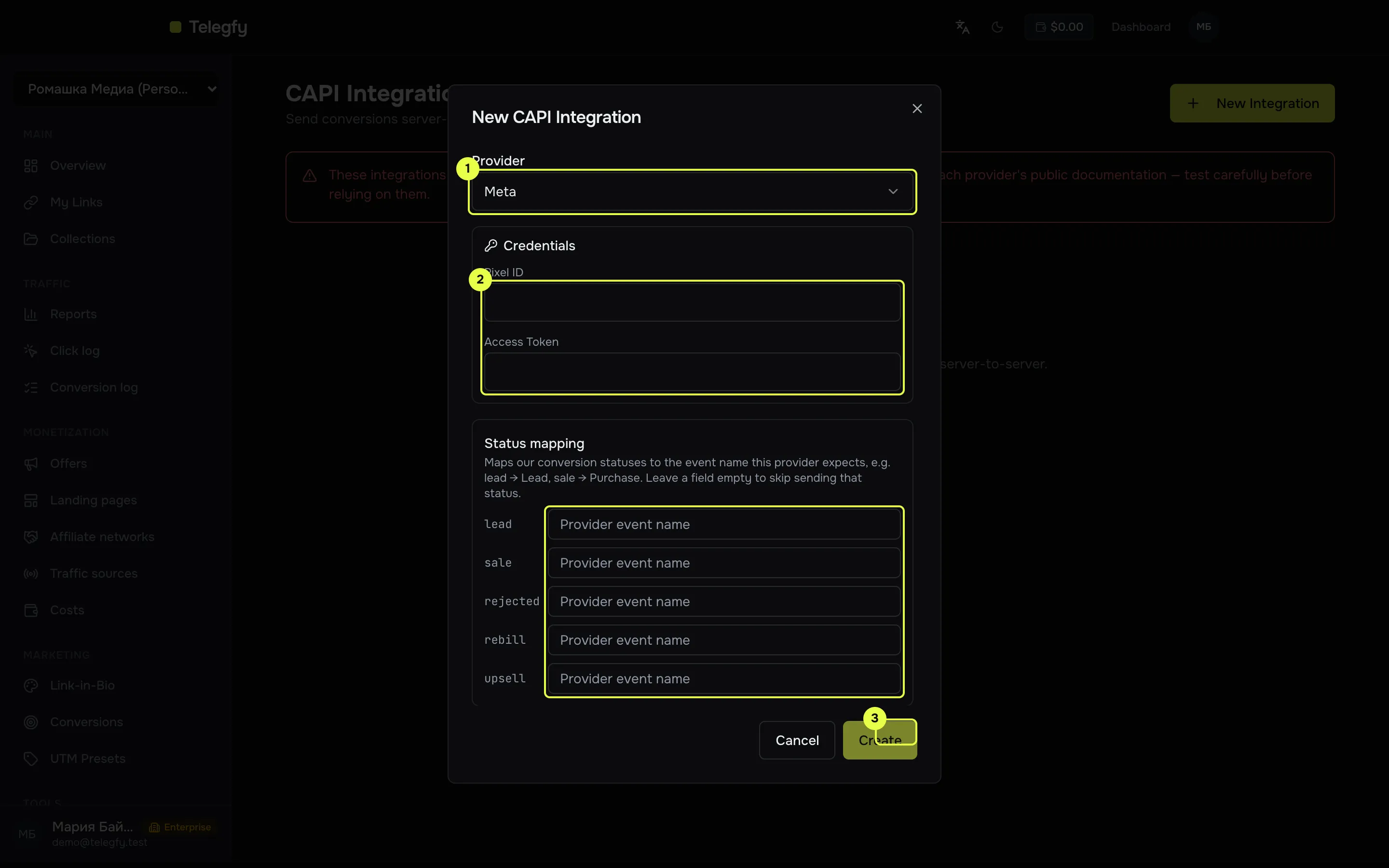Viewport: 1389px width, 868px height.
Task: Click the Credentials key icon
Action: pos(491,246)
